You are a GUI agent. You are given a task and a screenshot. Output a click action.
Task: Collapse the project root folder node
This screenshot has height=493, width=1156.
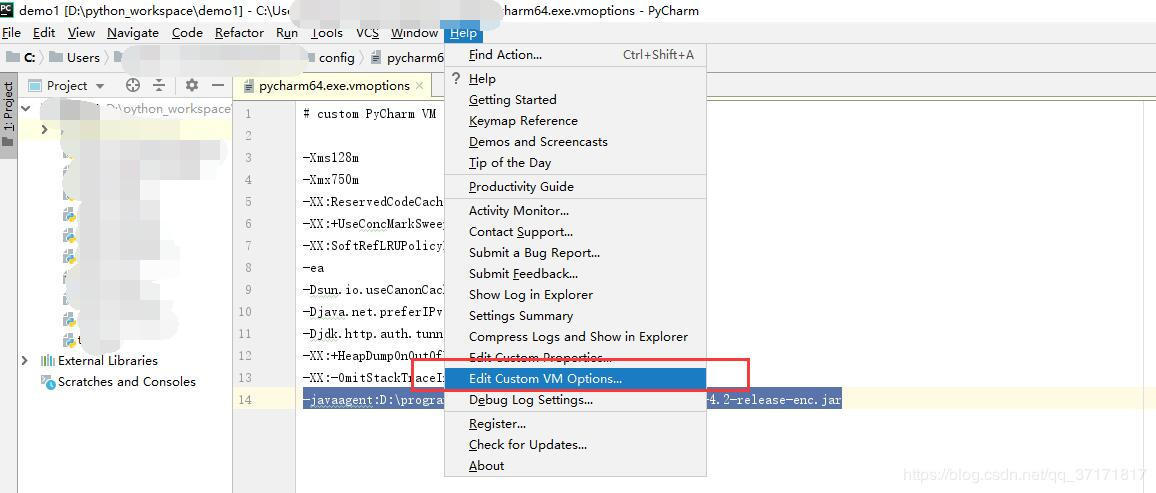click(26, 108)
